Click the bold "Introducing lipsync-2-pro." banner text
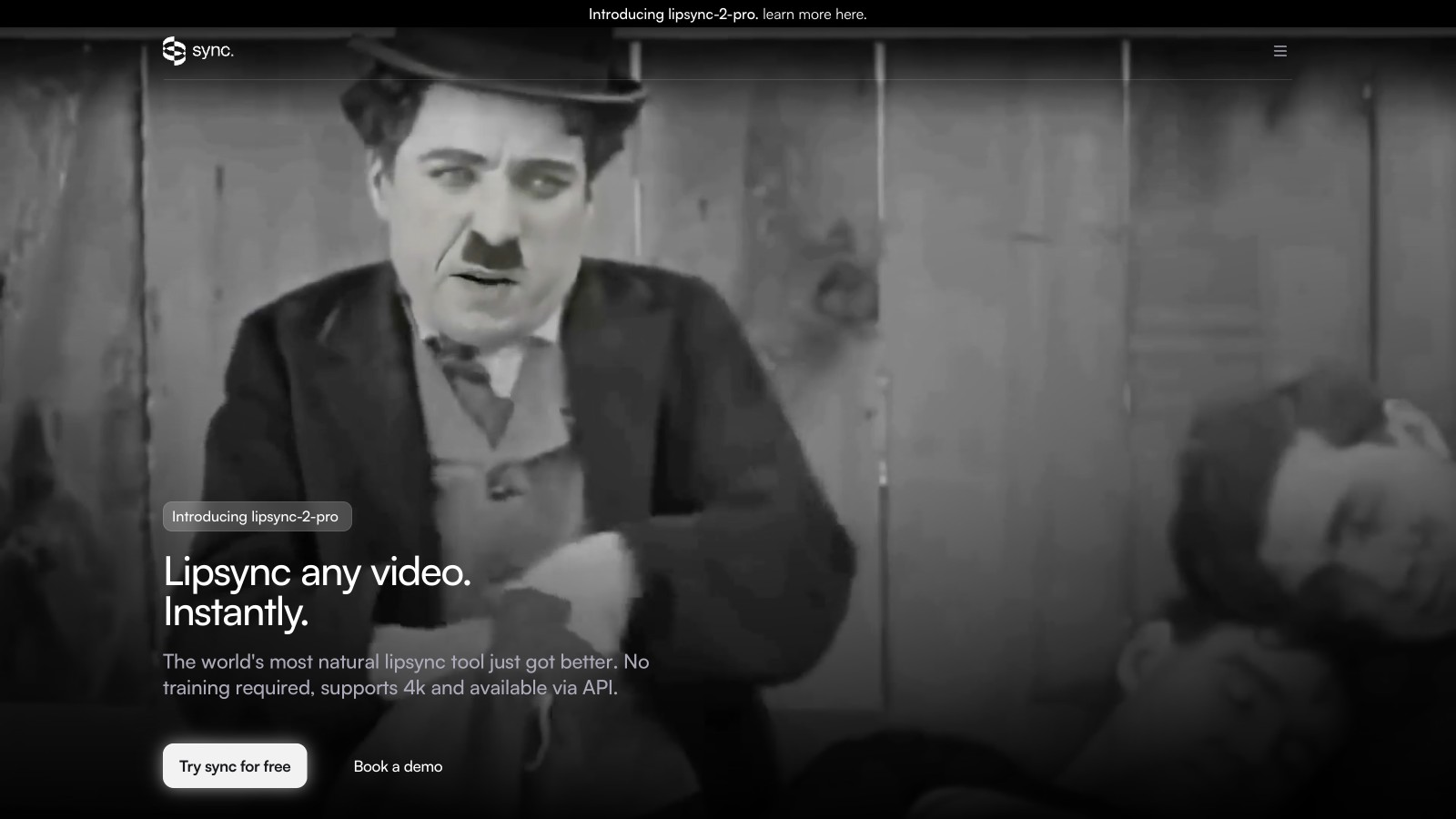Viewport: 1456px width, 819px height. (673, 14)
